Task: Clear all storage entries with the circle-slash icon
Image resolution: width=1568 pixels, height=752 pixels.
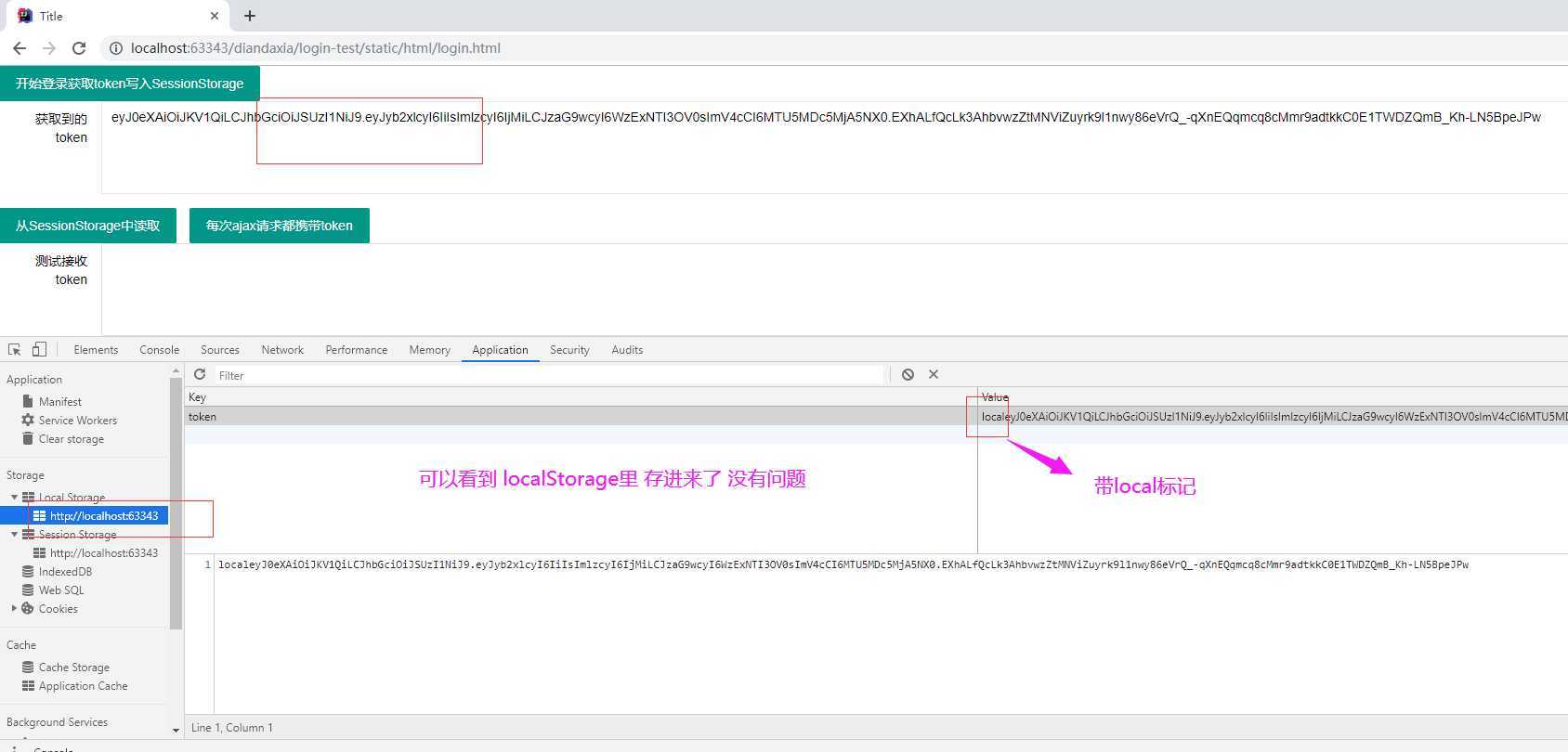Action: click(x=908, y=375)
